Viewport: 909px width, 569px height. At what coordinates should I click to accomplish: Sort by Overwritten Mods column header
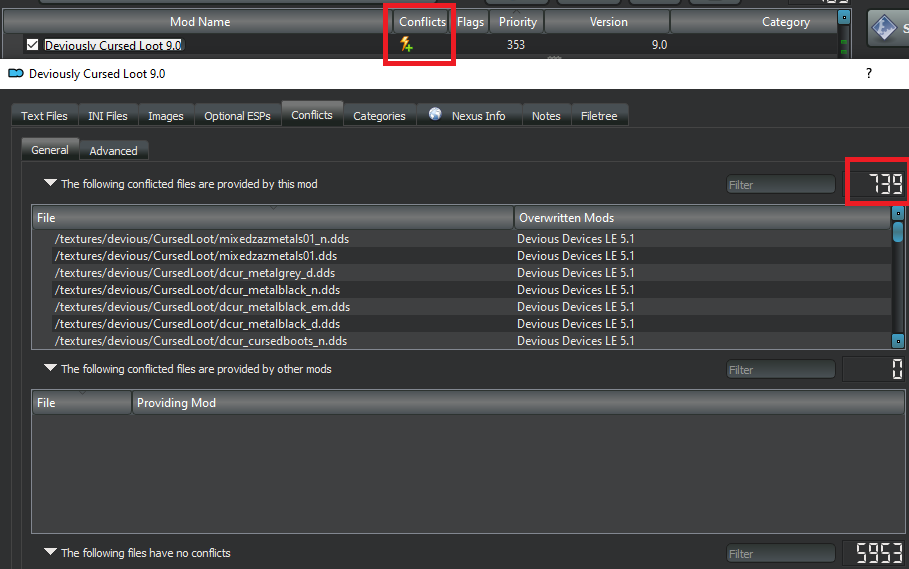pos(702,218)
